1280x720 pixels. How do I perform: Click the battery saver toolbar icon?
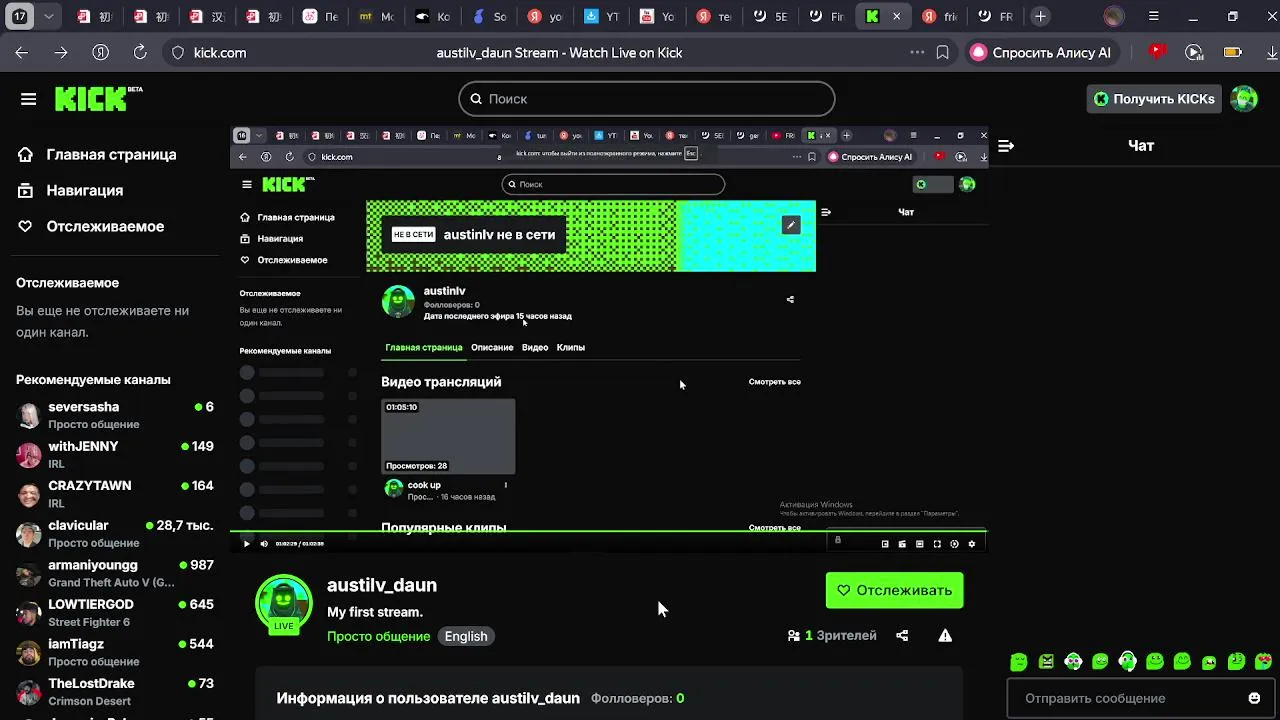click(x=1232, y=53)
